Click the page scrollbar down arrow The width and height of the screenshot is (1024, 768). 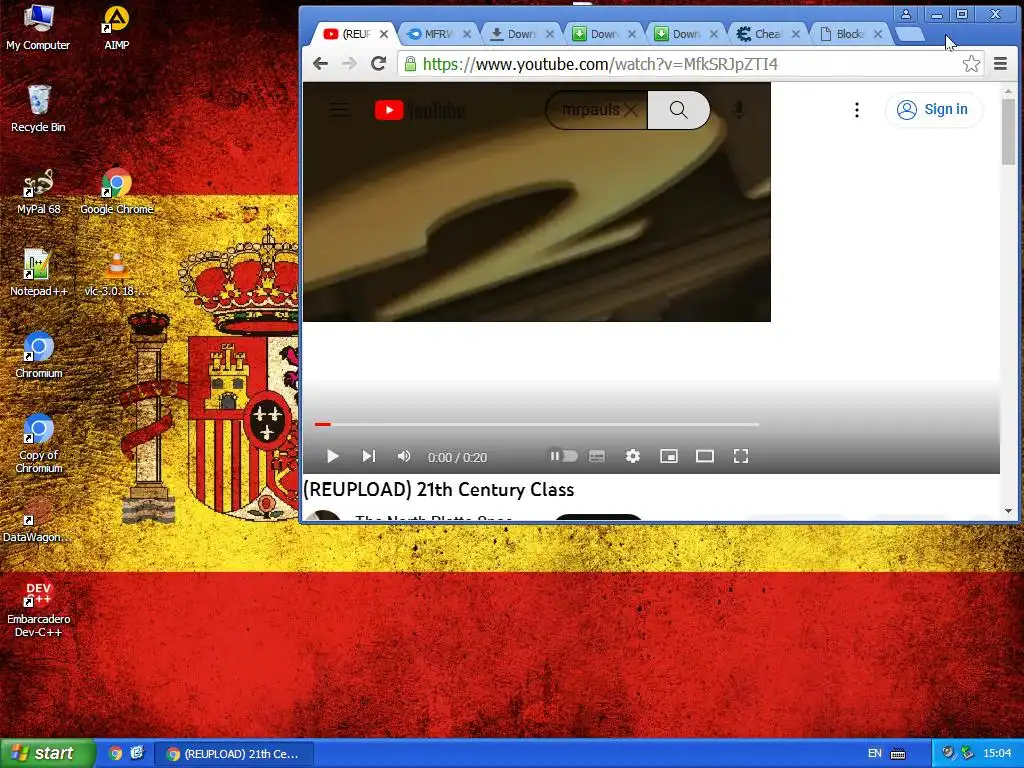[x=1009, y=511]
